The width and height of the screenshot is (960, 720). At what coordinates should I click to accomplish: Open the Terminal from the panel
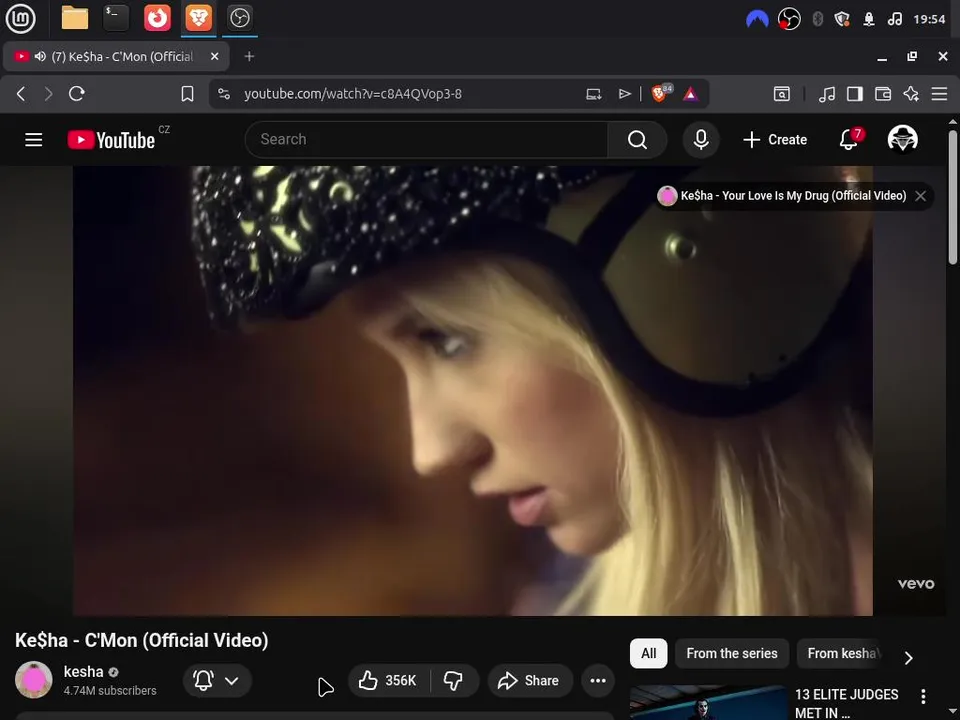click(x=116, y=18)
